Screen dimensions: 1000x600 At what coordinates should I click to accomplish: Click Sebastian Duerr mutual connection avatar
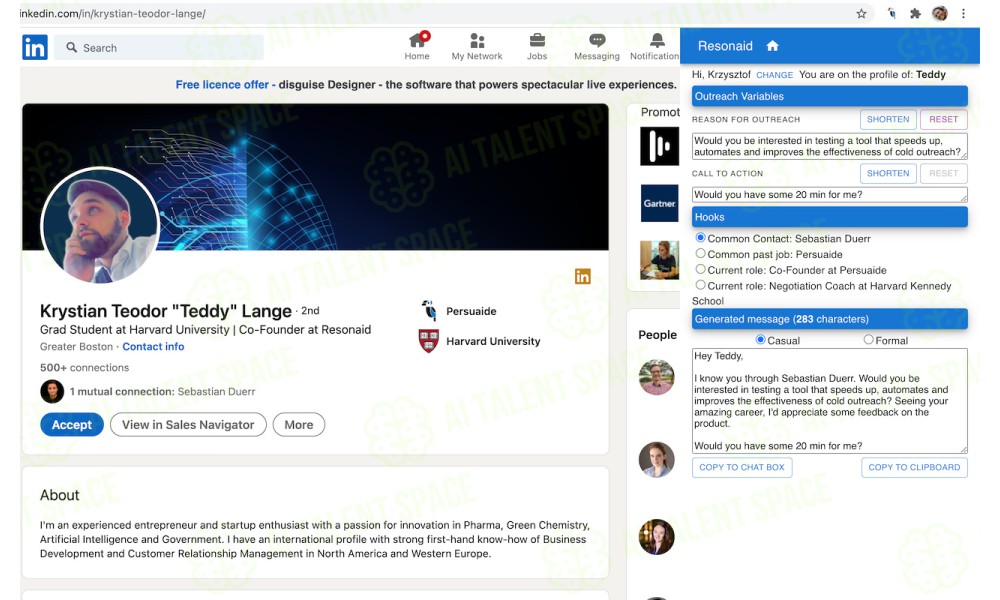pos(52,391)
